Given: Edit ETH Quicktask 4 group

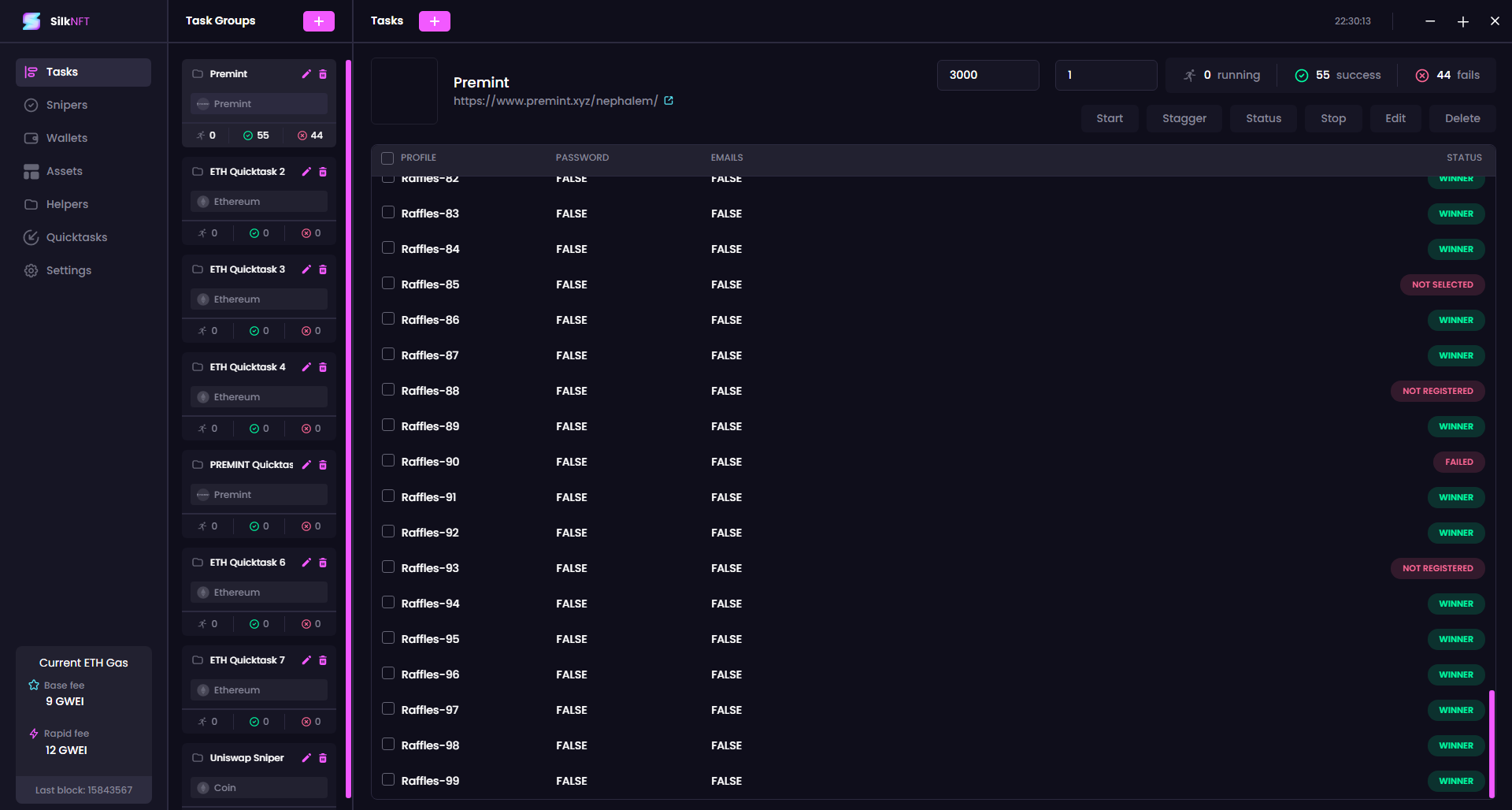Looking at the screenshot, I should pyautogui.click(x=306, y=367).
